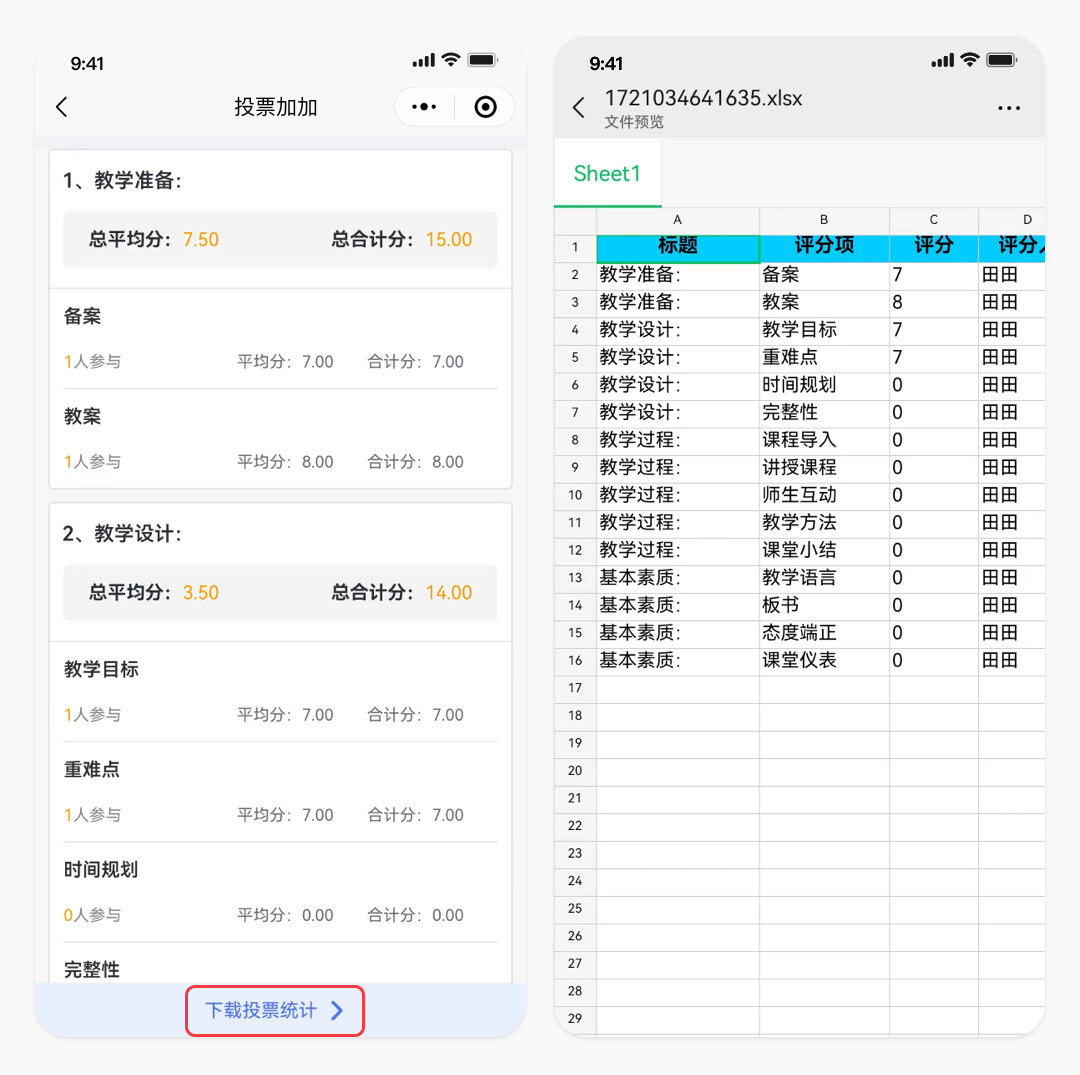Tap the 时间规划 item row
Screen dimensions: 1080x1075
click(280, 890)
